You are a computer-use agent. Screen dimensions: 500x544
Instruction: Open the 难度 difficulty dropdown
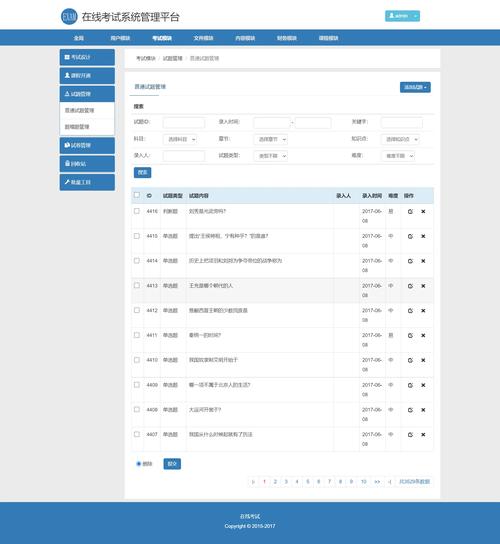click(398, 156)
